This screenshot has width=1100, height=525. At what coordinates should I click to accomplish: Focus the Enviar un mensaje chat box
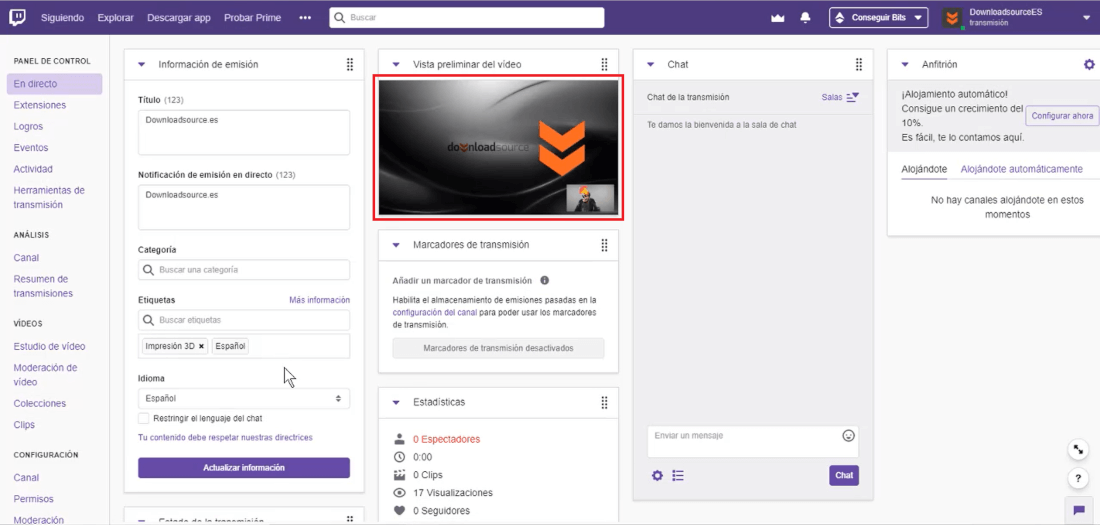coord(753,442)
